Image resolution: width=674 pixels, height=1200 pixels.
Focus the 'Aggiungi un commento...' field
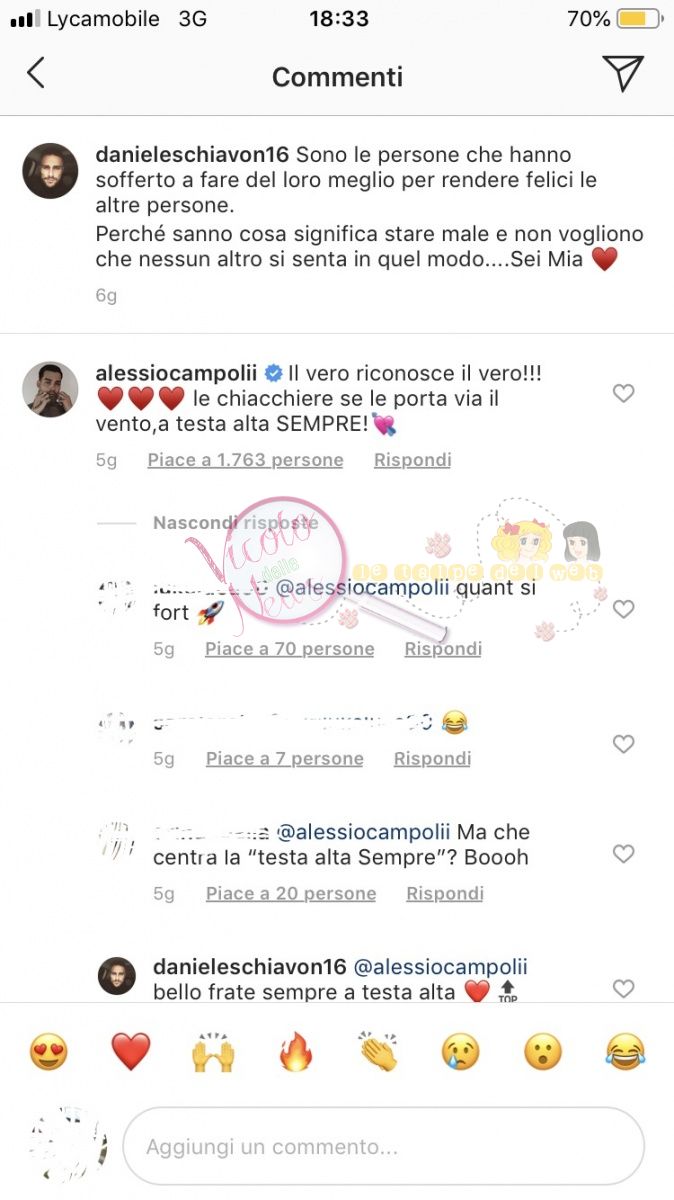click(x=383, y=1146)
